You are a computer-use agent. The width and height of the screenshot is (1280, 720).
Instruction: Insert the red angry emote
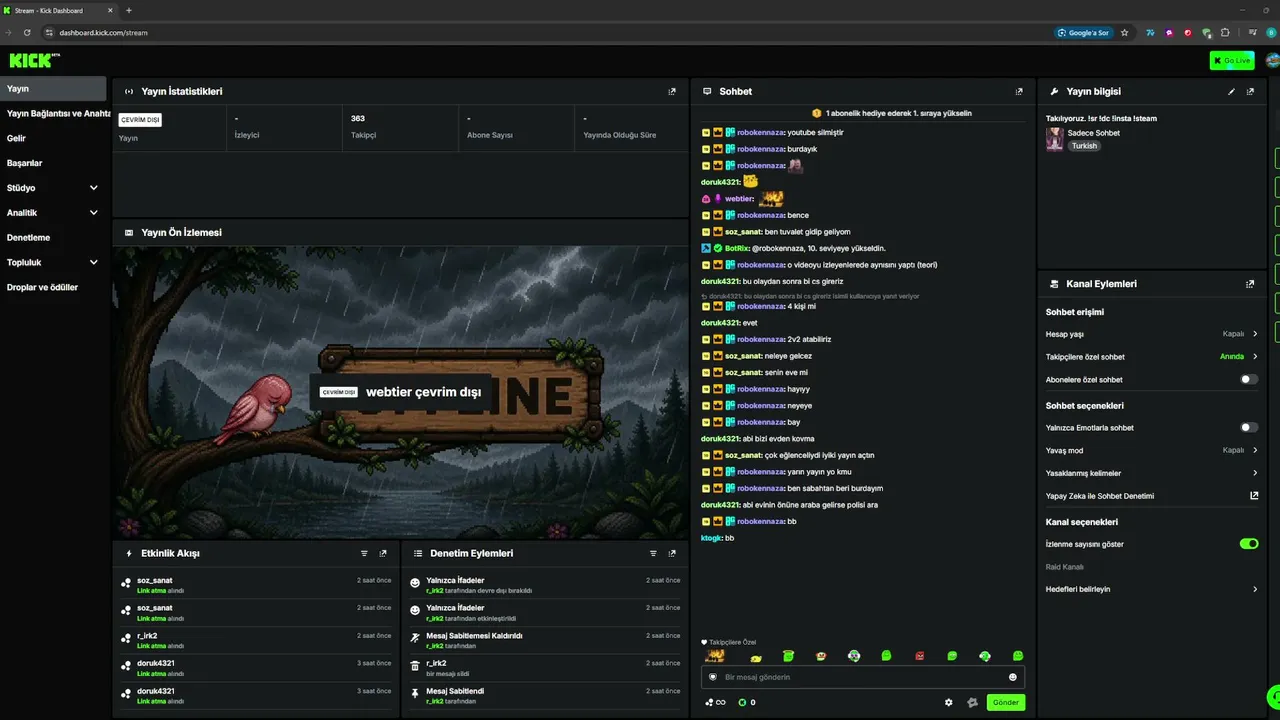pyautogui.click(x=920, y=656)
